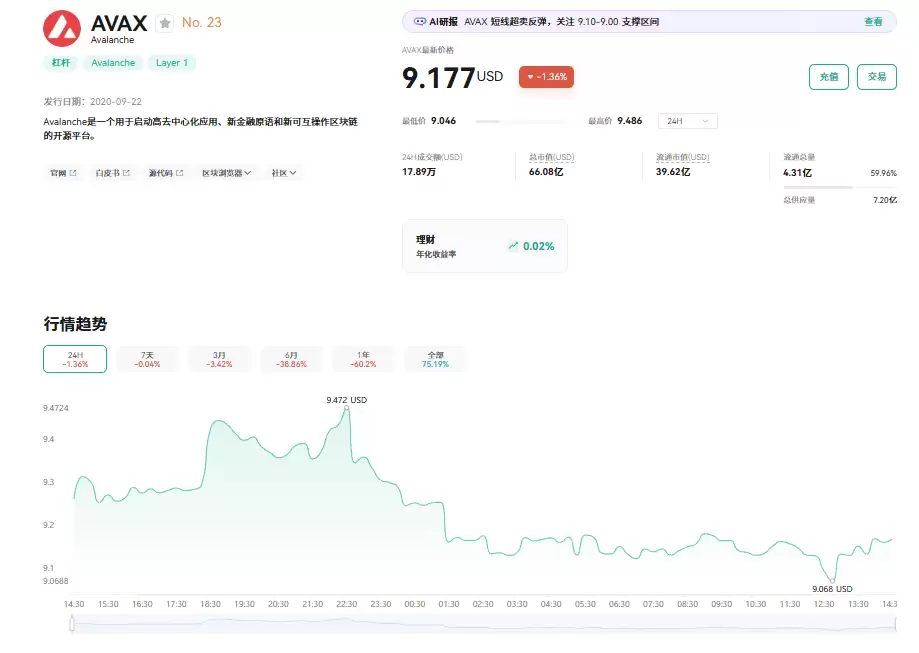Click the 66.08亿 market cap value

coord(546,172)
